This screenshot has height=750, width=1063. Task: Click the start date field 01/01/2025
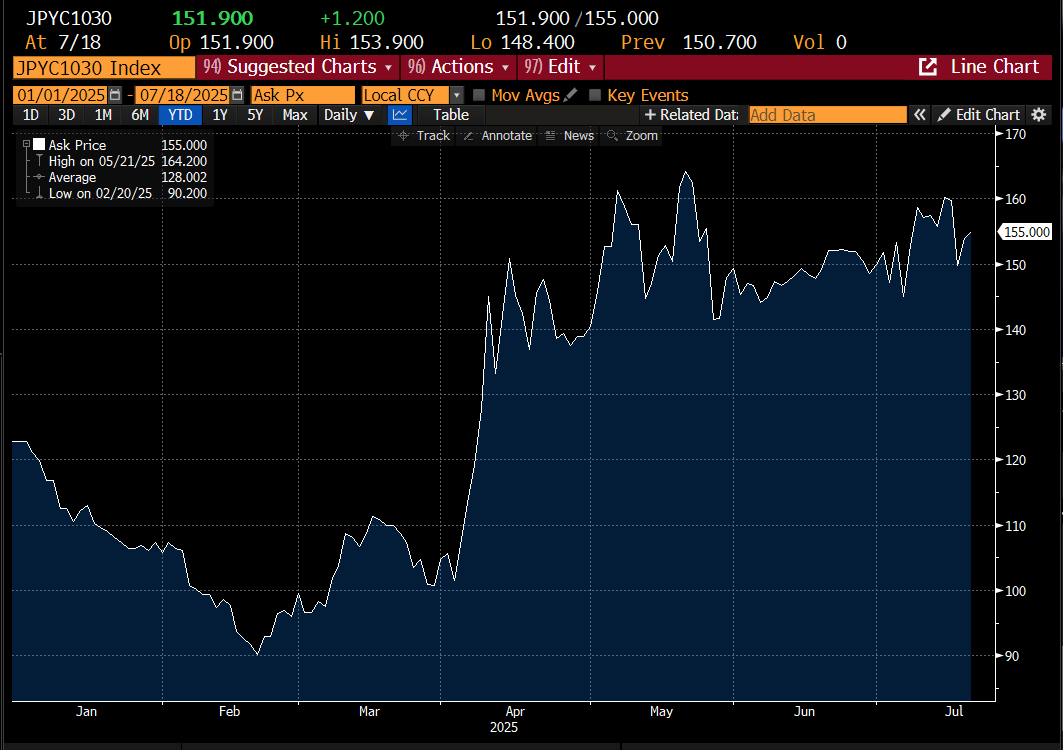(x=62, y=95)
